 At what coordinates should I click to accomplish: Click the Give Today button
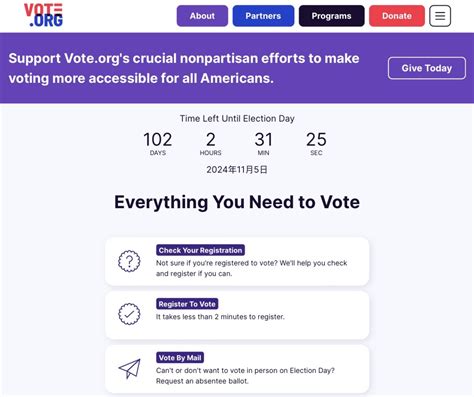427,68
